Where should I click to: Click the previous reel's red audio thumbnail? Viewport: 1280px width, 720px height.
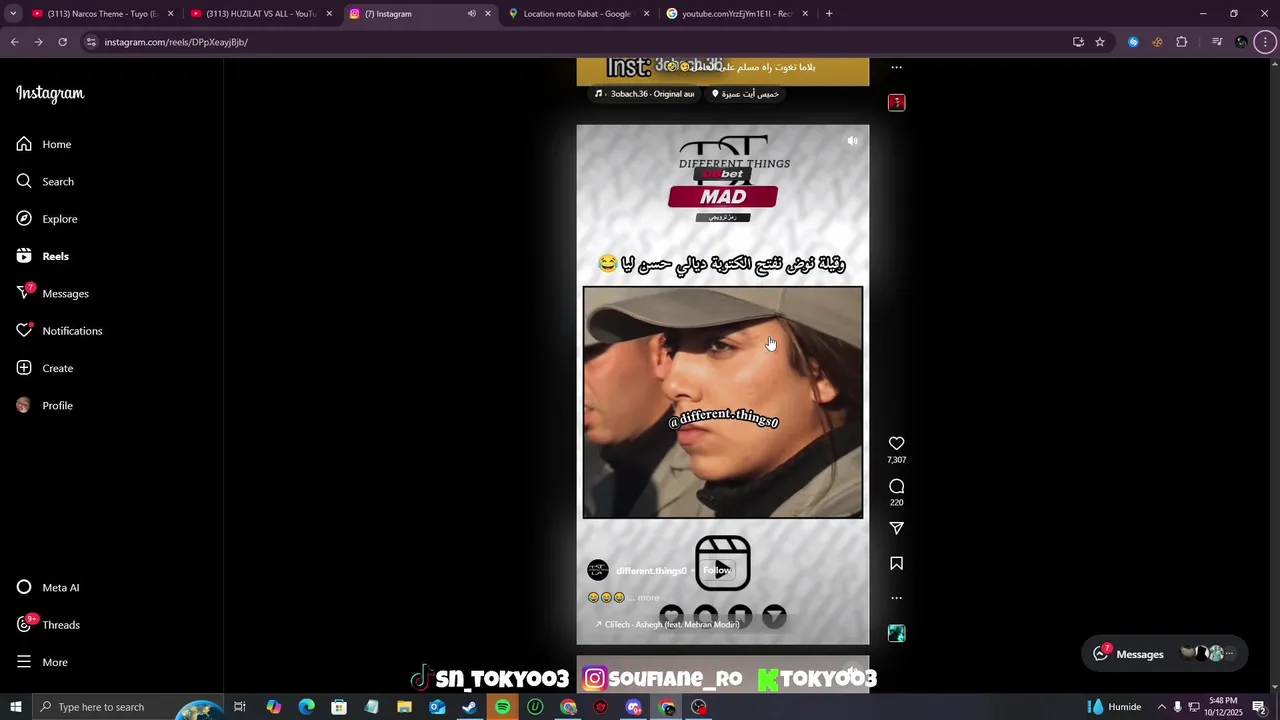[x=896, y=102]
